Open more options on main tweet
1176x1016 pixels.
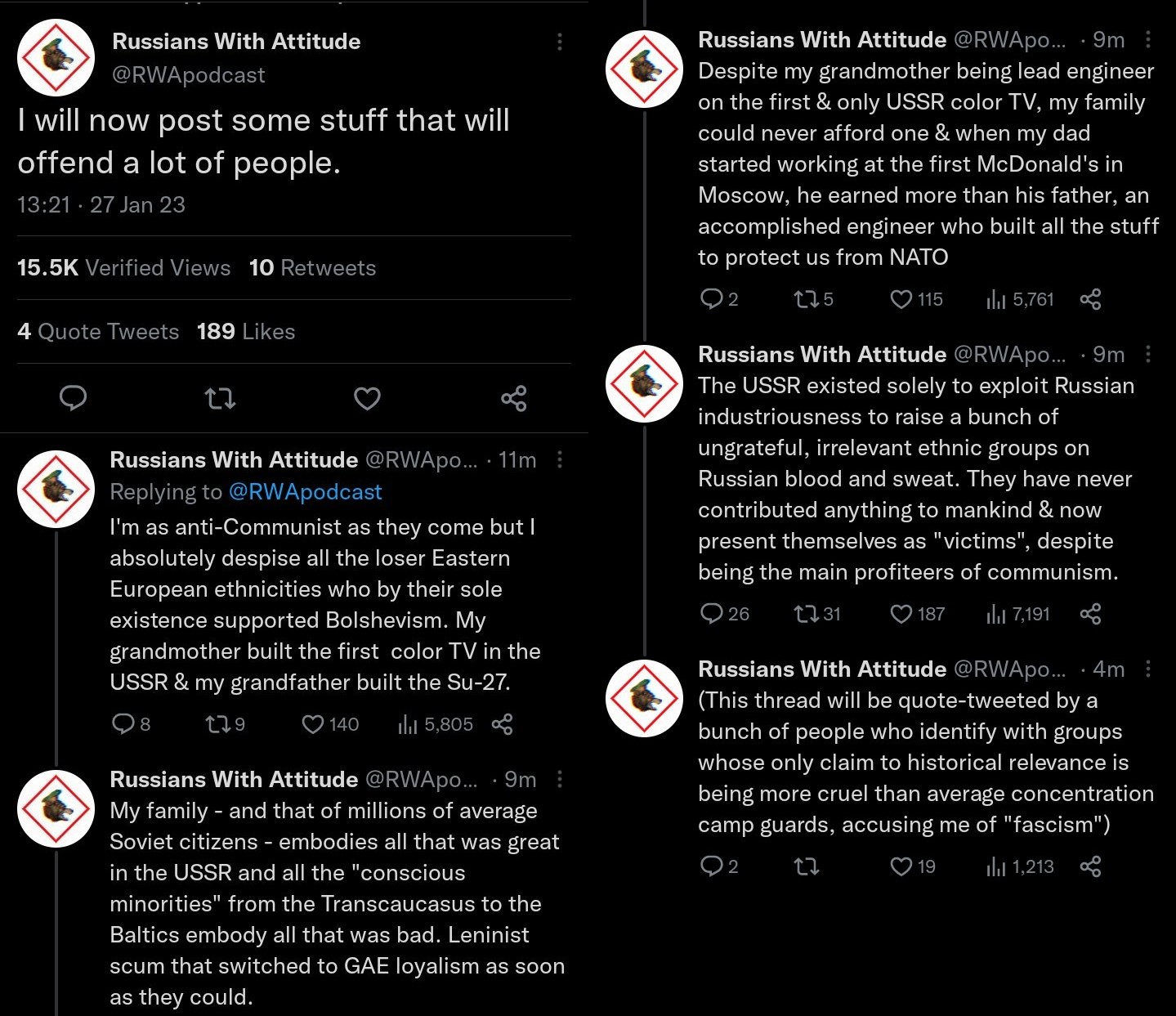coord(560,42)
